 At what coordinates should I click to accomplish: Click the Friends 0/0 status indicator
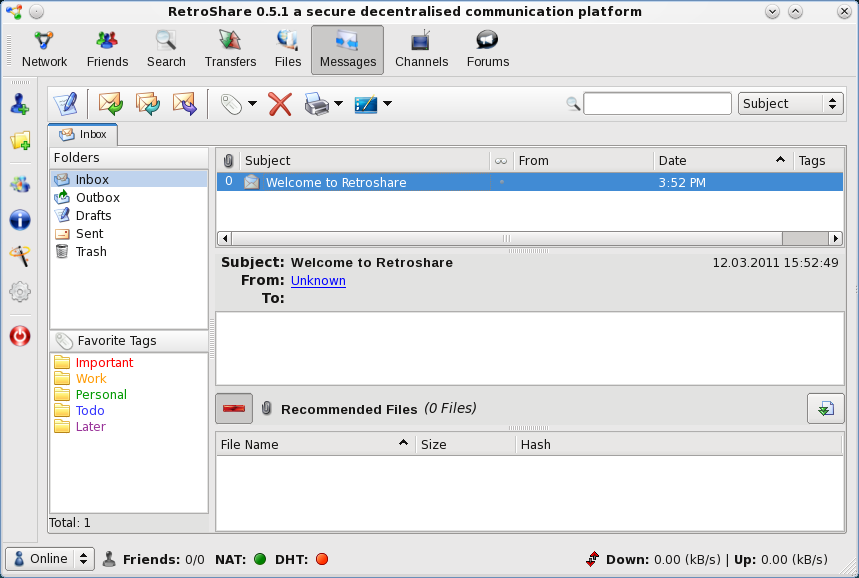pyautogui.click(x=154, y=559)
